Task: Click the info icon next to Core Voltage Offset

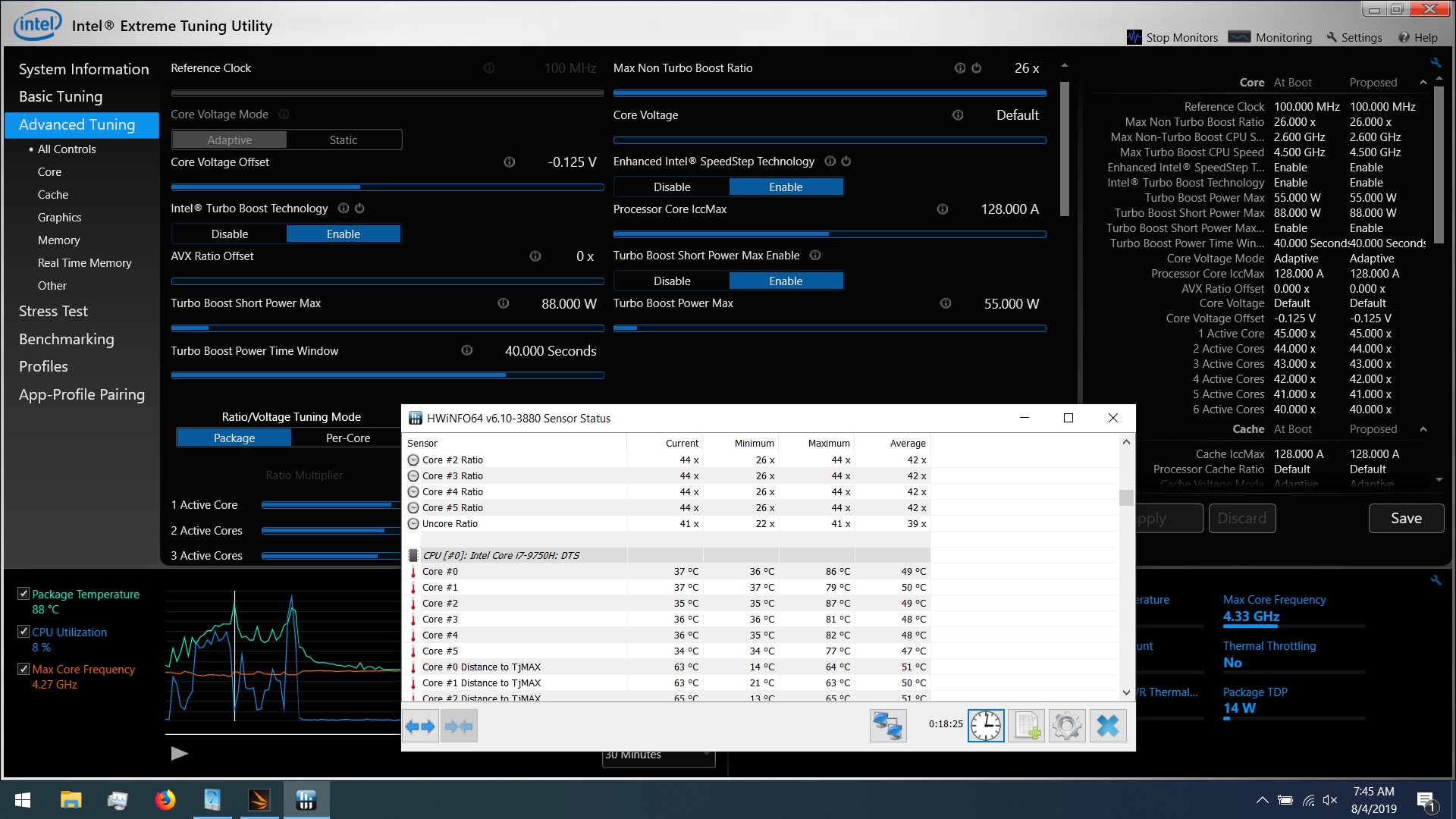Action: 510,162
